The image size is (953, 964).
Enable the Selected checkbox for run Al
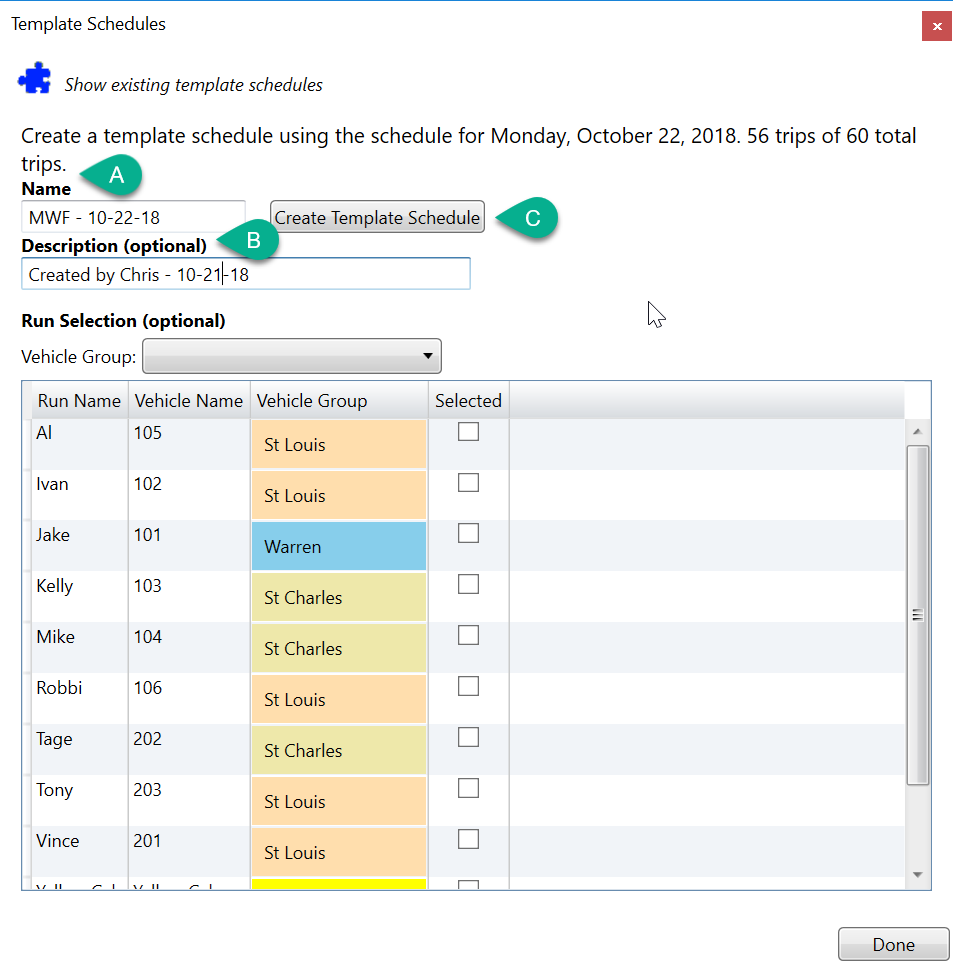coord(468,431)
